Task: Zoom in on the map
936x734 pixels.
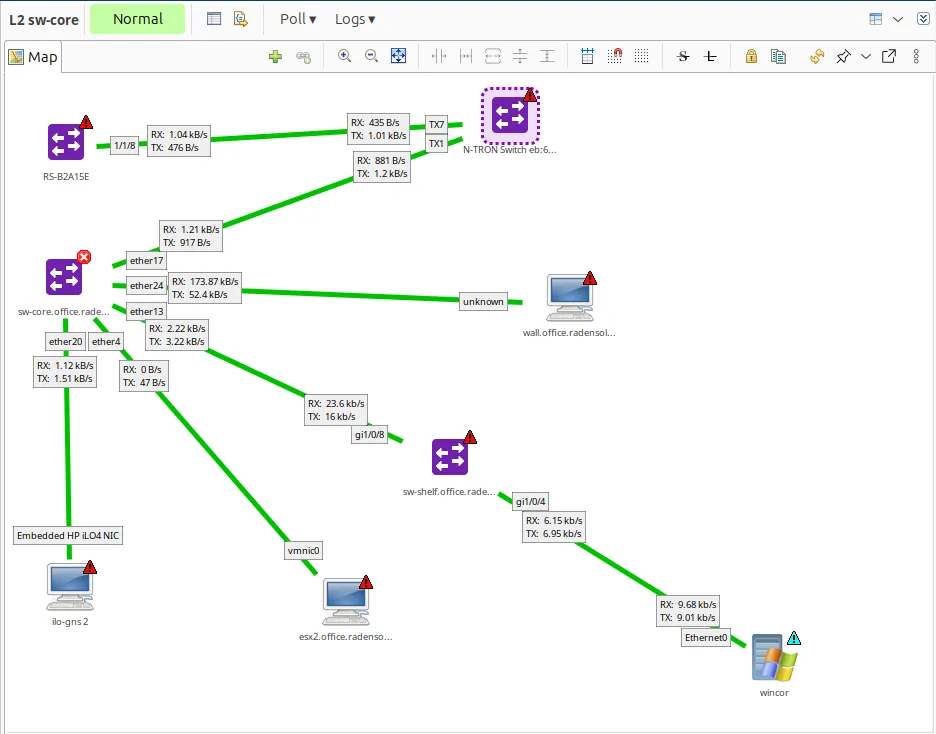Action: (x=345, y=56)
